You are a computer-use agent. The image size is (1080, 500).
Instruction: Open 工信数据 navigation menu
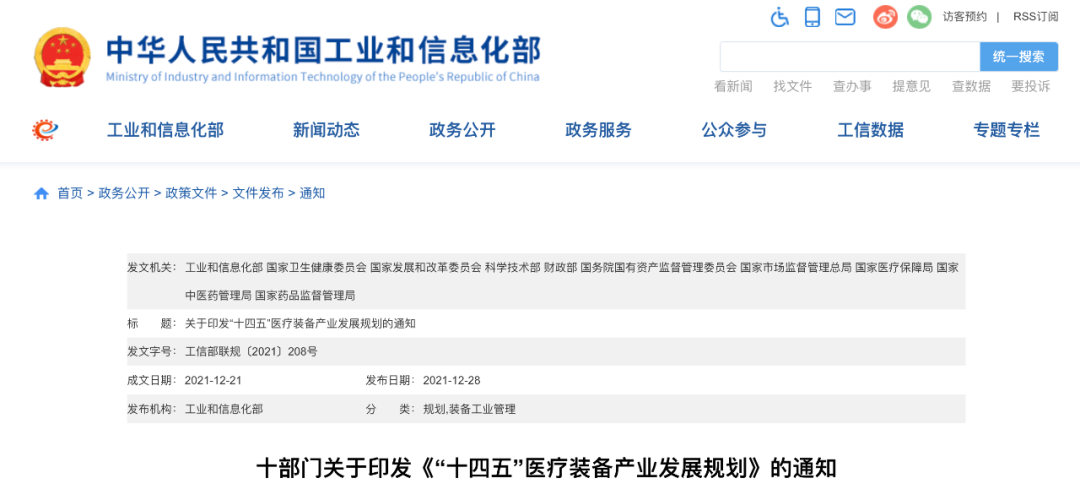pyautogui.click(x=871, y=129)
